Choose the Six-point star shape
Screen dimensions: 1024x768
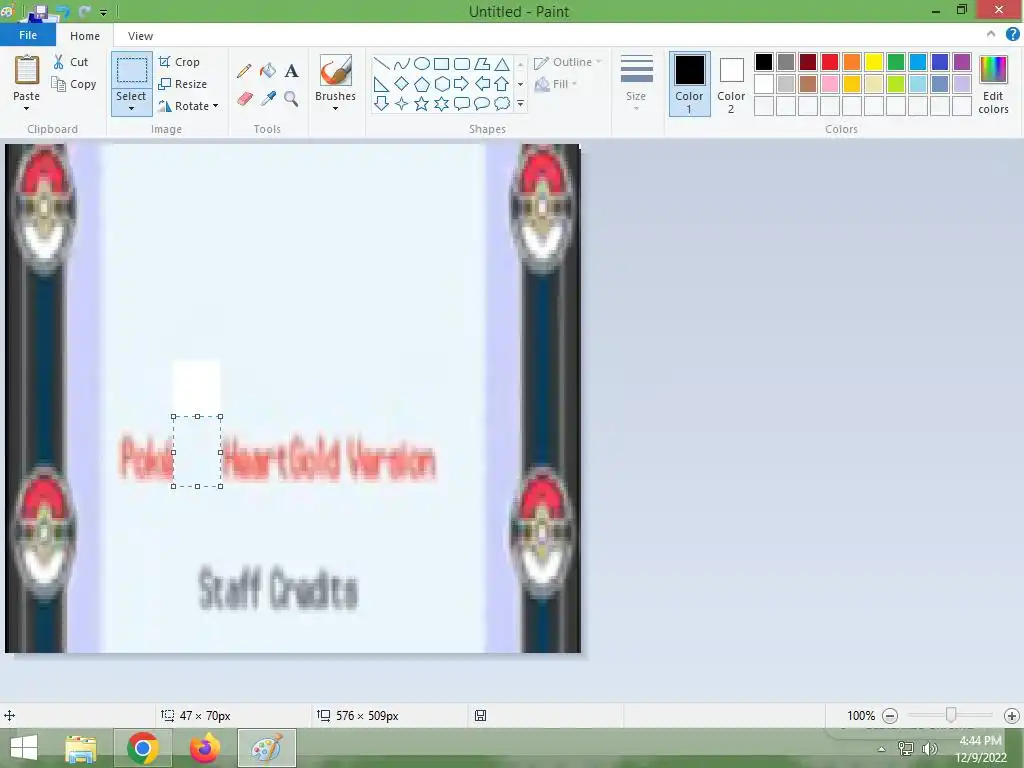(441, 103)
